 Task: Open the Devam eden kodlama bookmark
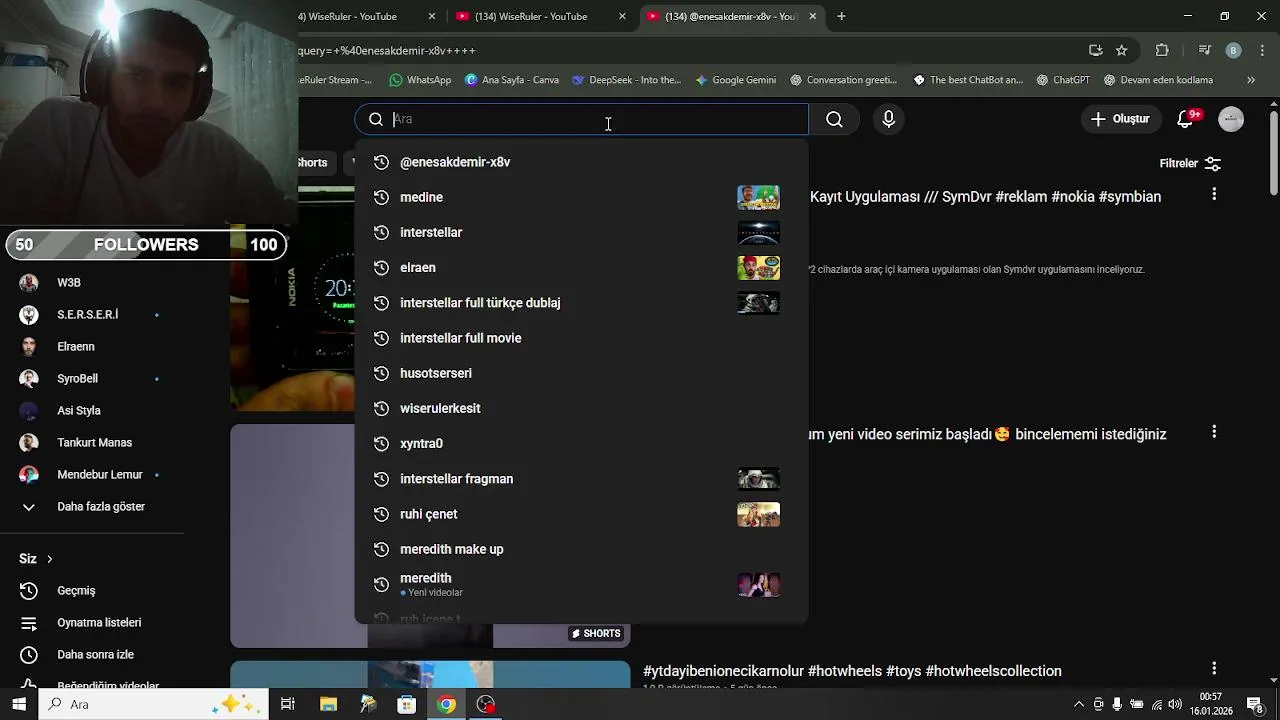pos(1158,80)
